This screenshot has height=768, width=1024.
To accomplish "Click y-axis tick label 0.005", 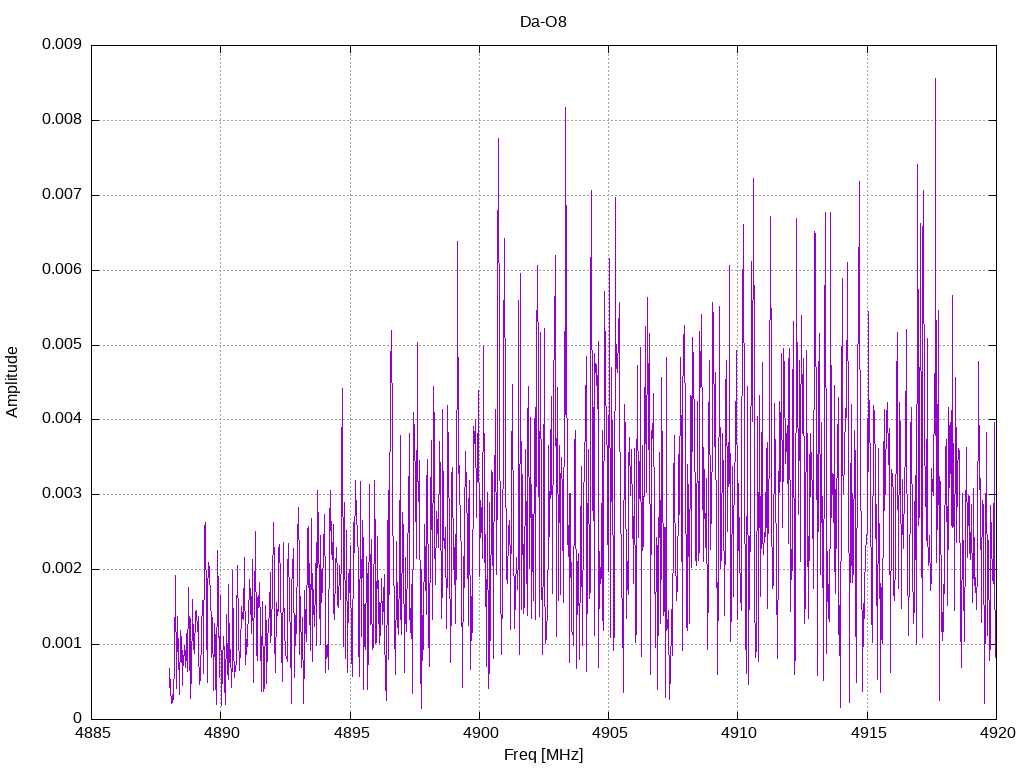I will [x=62, y=344].
